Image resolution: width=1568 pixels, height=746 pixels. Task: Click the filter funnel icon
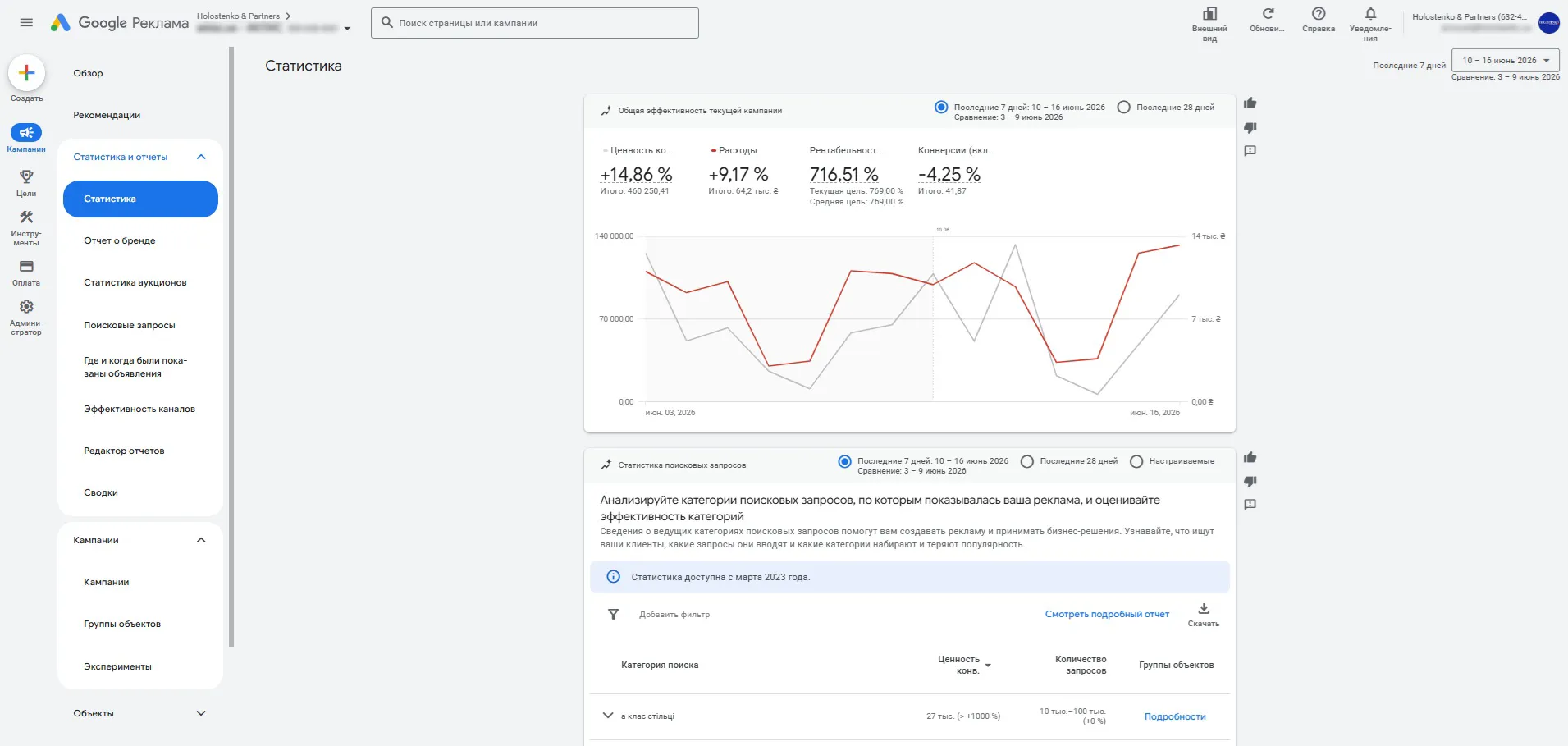click(x=613, y=614)
